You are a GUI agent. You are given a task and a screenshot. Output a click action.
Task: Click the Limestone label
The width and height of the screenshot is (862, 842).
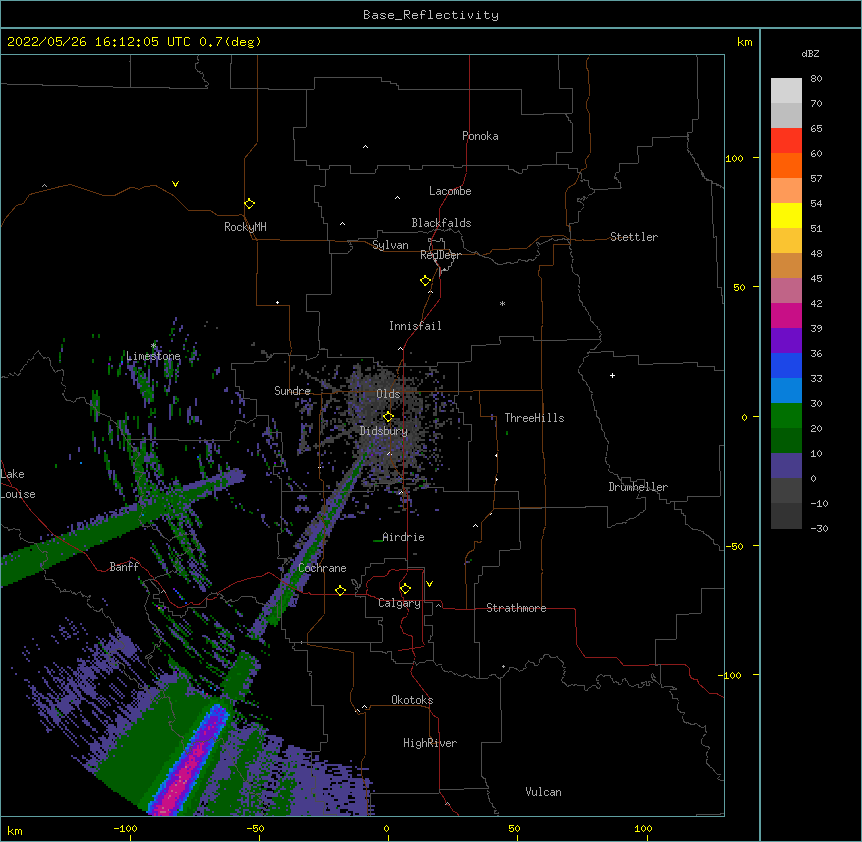[153, 356]
